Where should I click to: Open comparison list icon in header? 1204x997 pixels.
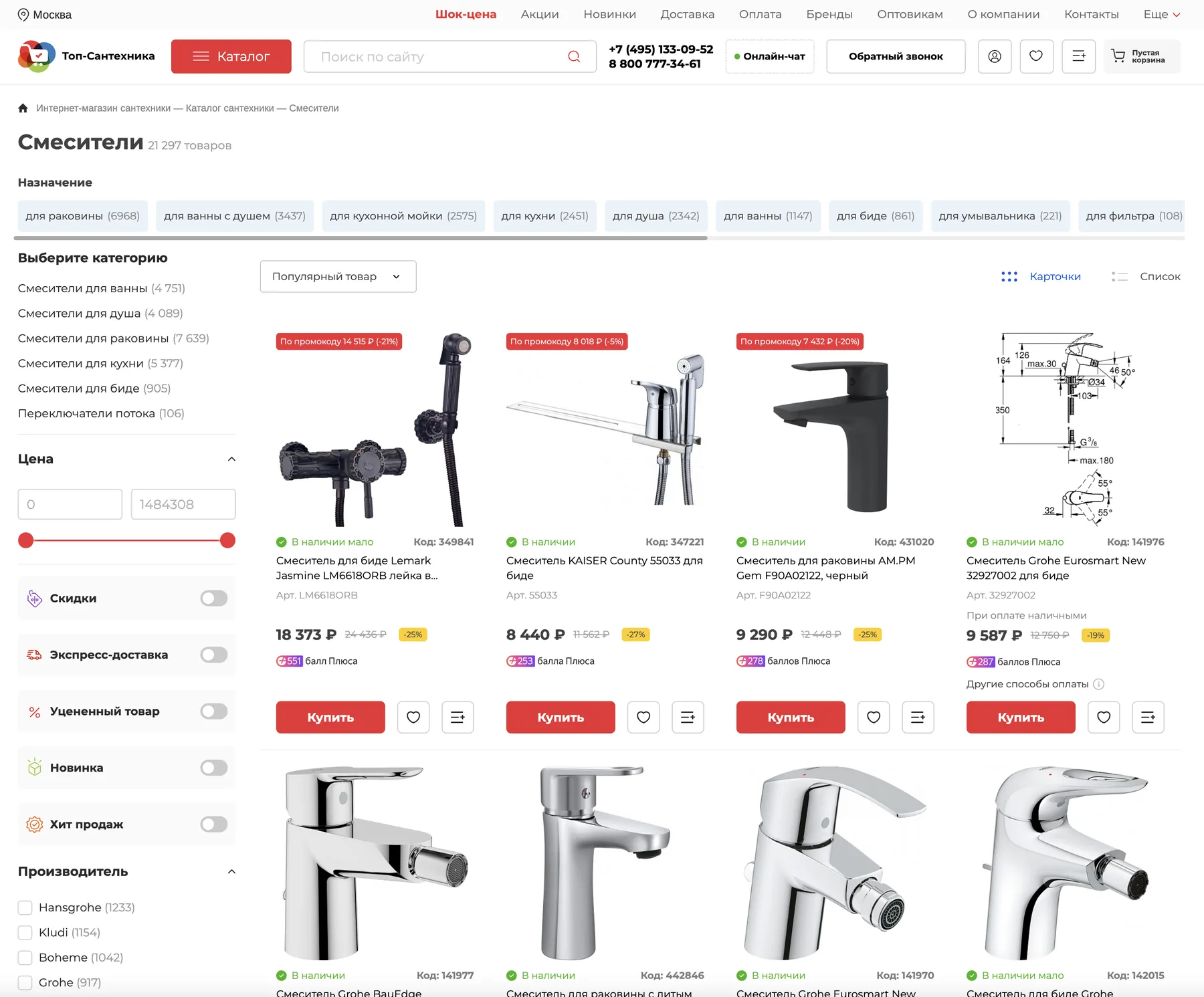point(1079,56)
